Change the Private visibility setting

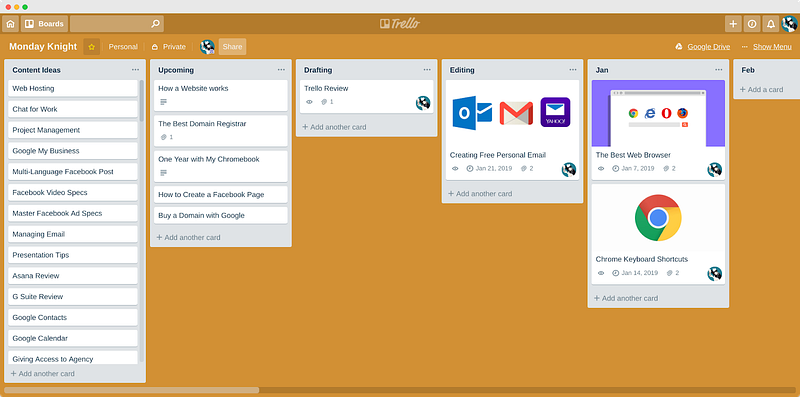point(169,46)
